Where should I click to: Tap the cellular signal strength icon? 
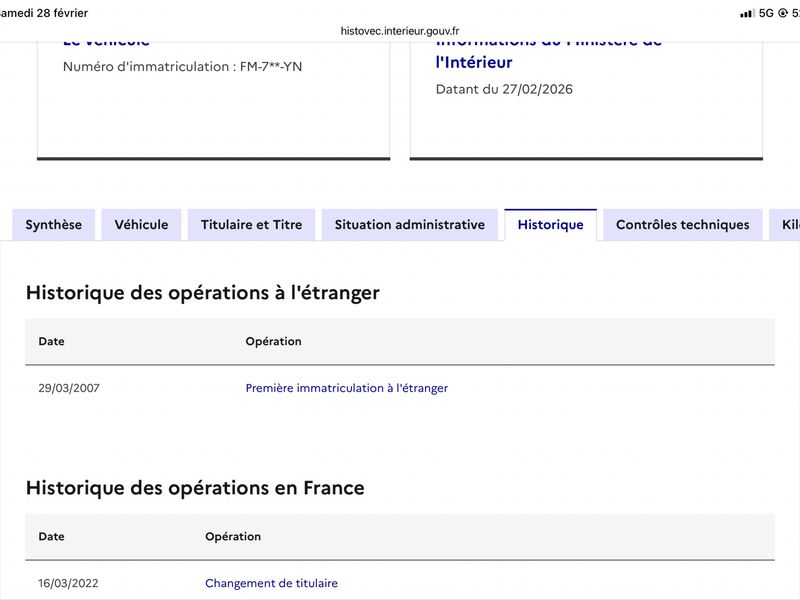click(x=747, y=13)
